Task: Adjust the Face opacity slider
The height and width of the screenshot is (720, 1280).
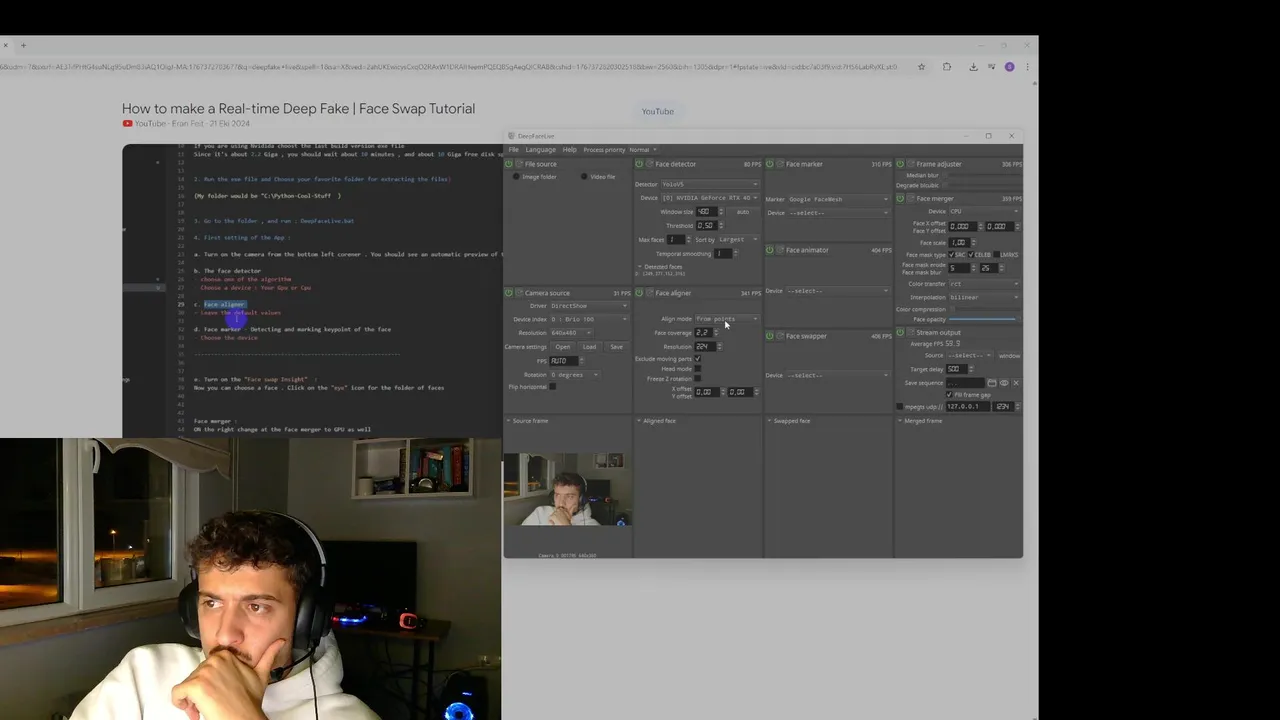Action: coord(984,319)
